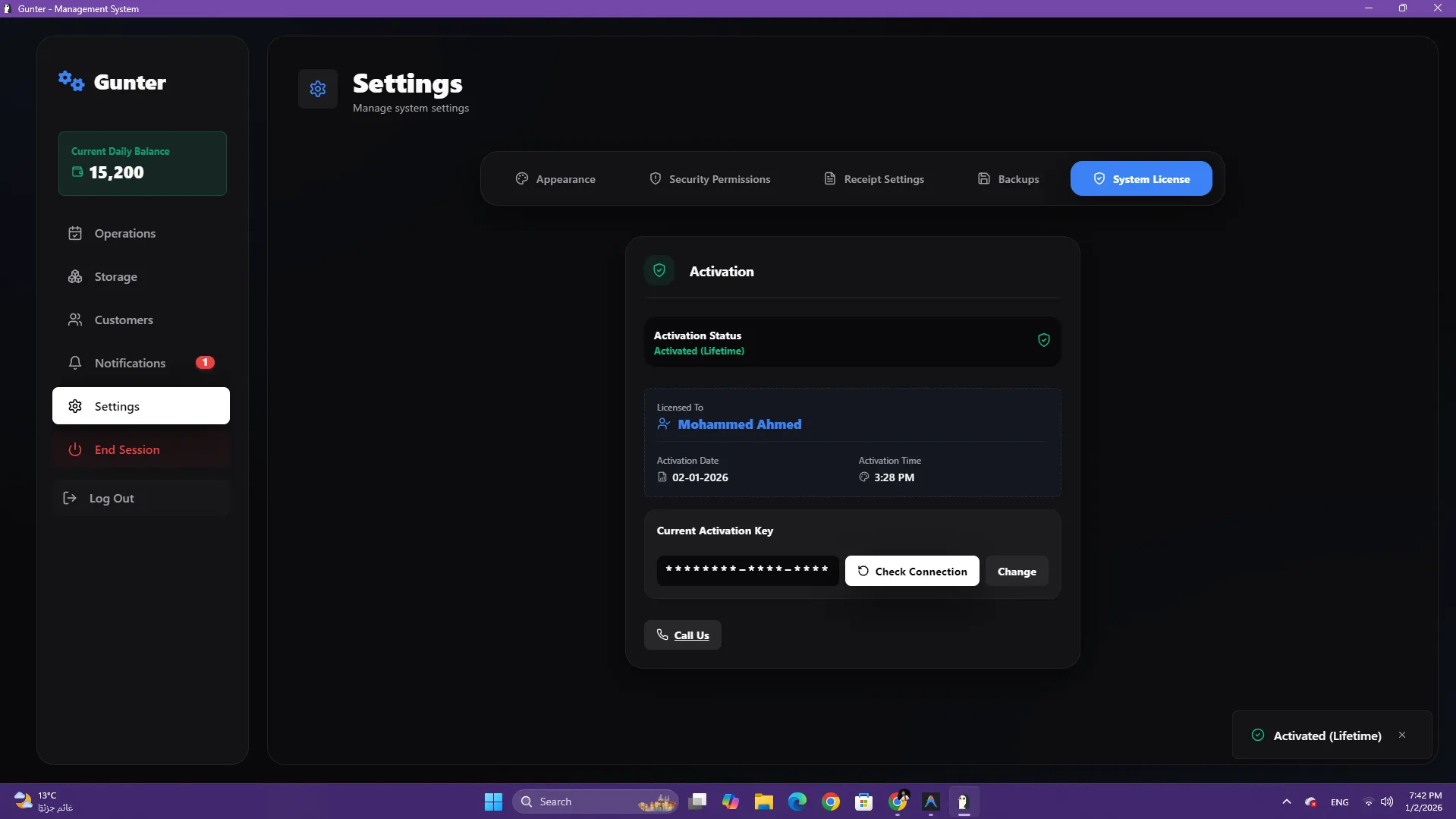Click the green check icon in toast
Viewport: 1456px width, 819px height.
point(1258,735)
